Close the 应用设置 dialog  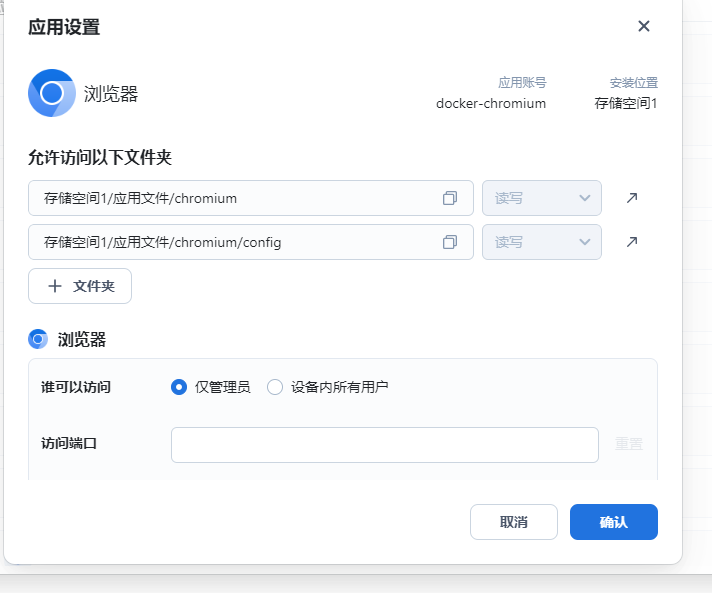[643, 26]
